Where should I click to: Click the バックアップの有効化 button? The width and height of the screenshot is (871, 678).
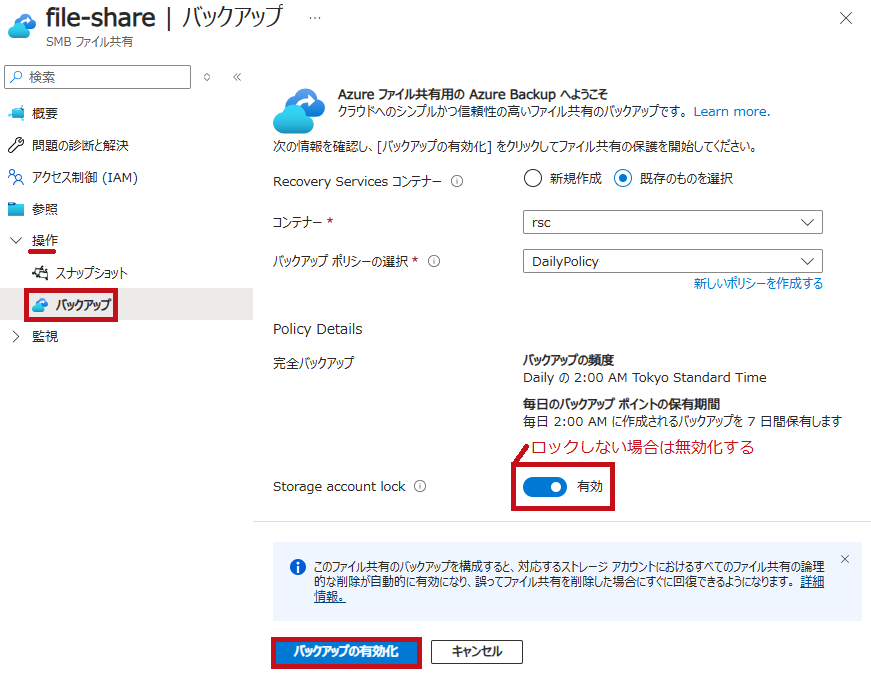click(346, 652)
